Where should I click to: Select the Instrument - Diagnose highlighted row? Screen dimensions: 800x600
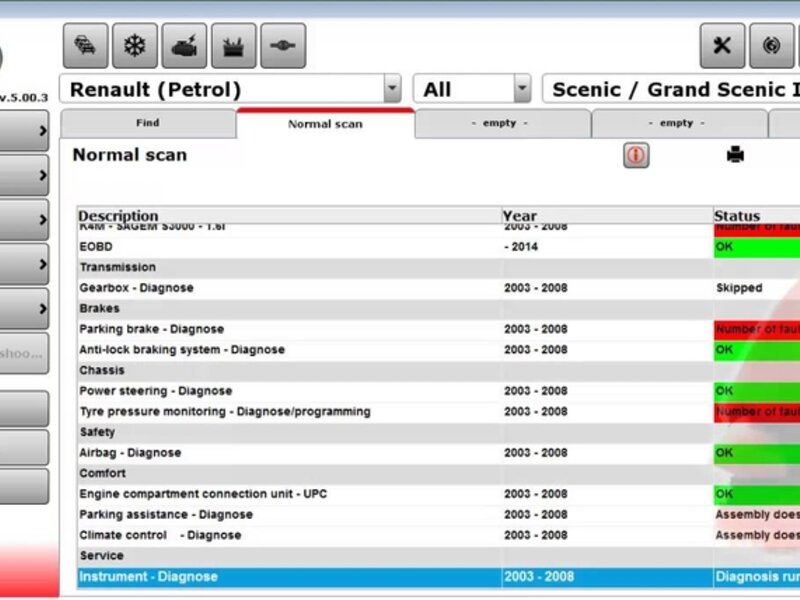148,577
